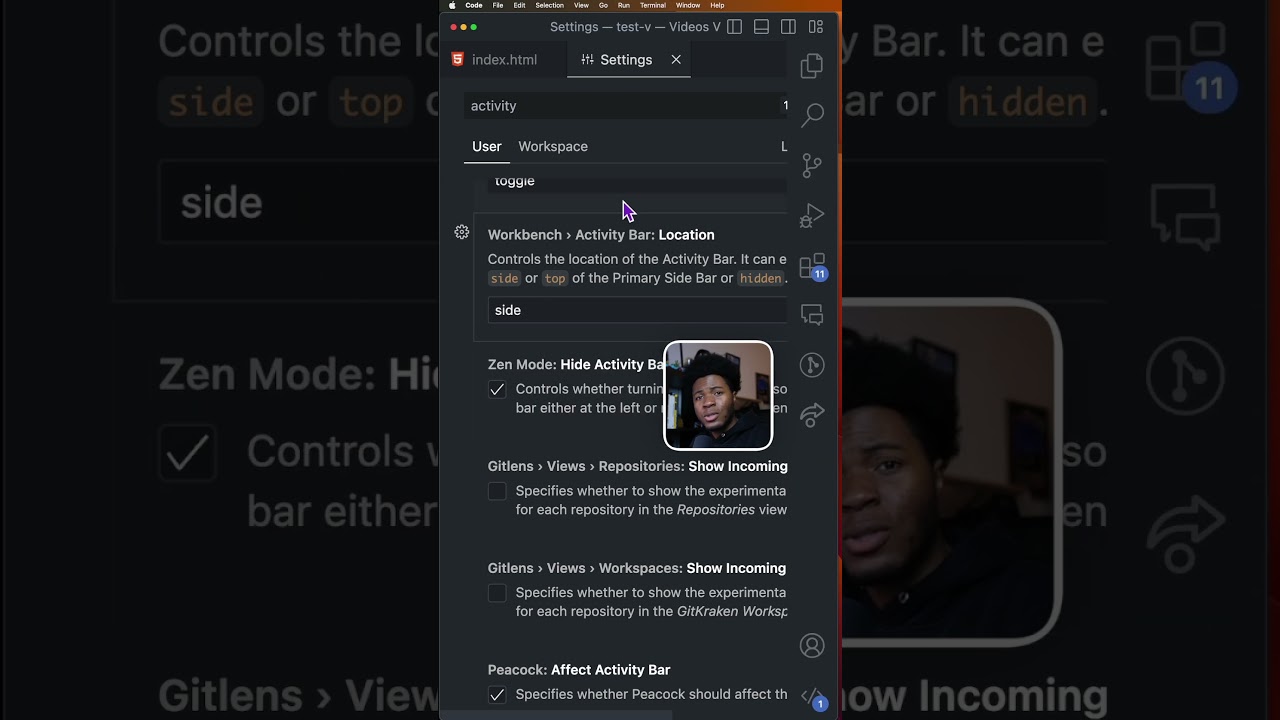Screen dimensions: 1280x720
Task: Click gear icon beside Activity Bar Location setting
Action: pos(462,232)
